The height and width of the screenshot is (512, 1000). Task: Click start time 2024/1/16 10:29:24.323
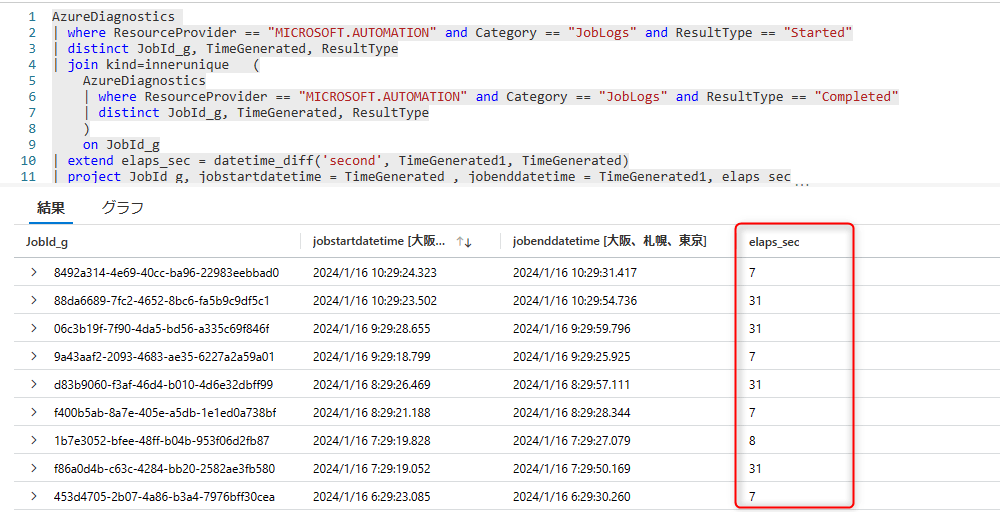[375, 273]
